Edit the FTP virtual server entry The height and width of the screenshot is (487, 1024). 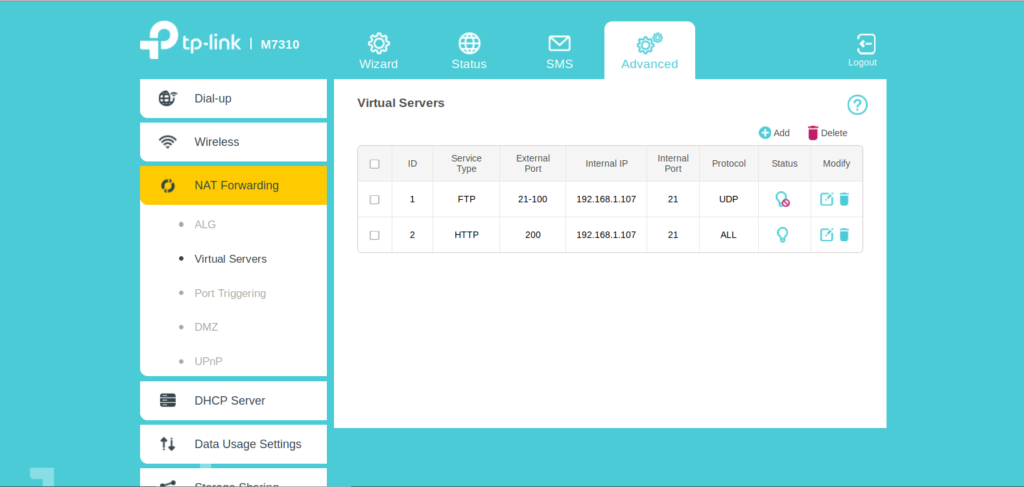pos(826,199)
